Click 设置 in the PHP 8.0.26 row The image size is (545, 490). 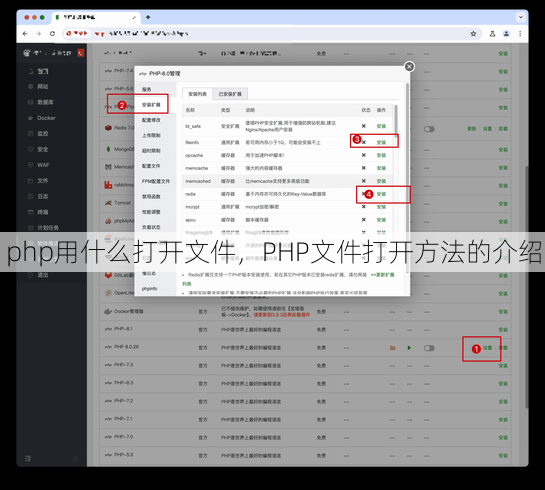coord(487,348)
